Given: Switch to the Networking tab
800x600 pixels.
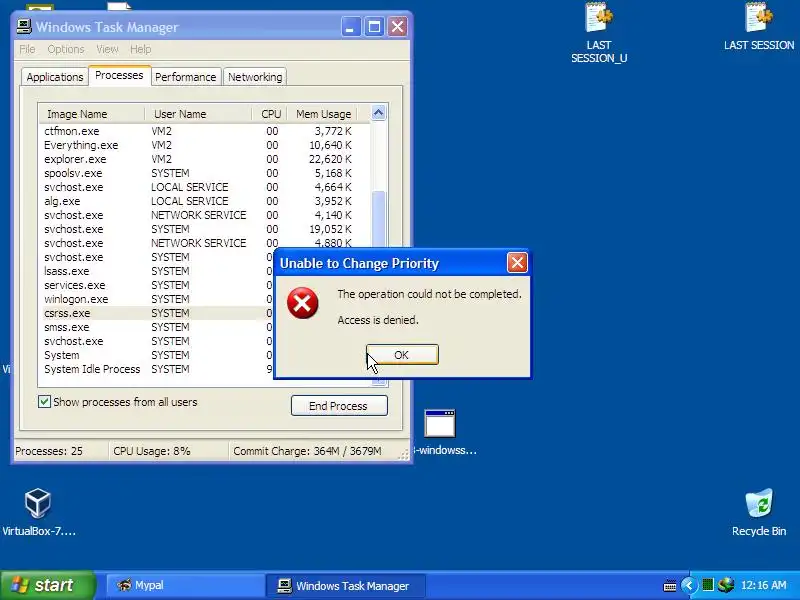Looking at the screenshot, I should (255, 77).
